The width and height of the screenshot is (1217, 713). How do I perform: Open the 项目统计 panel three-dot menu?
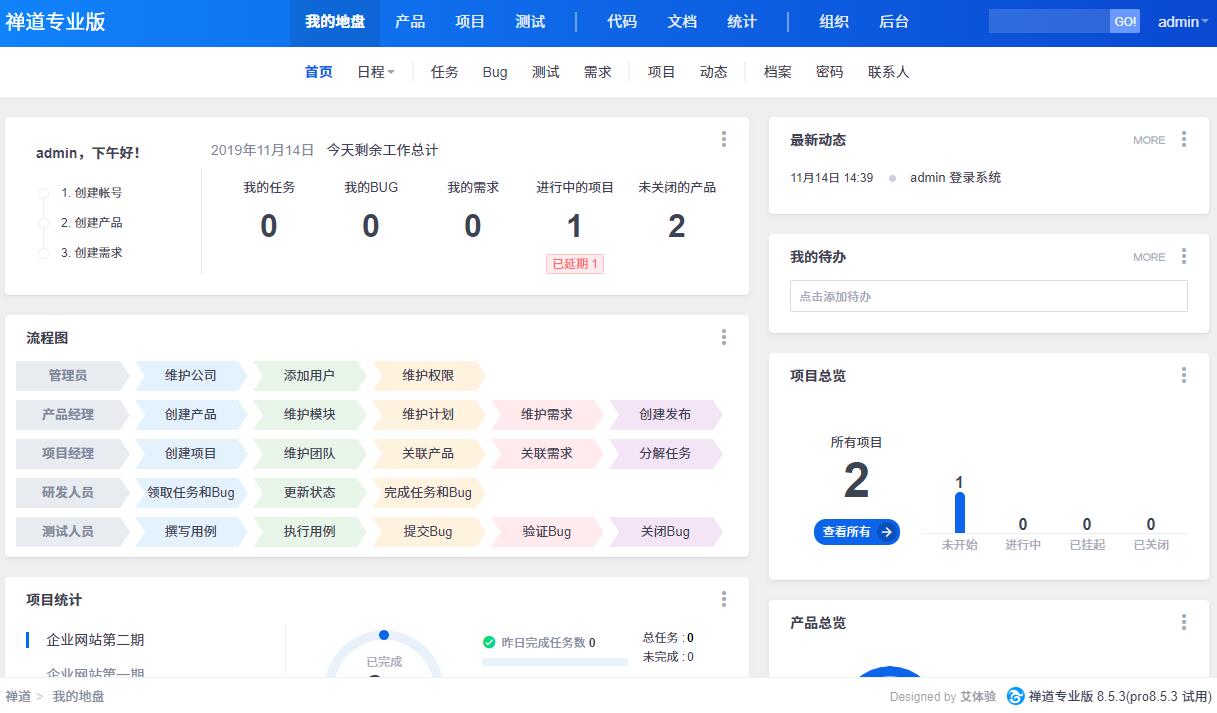click(x=724, y=600)
